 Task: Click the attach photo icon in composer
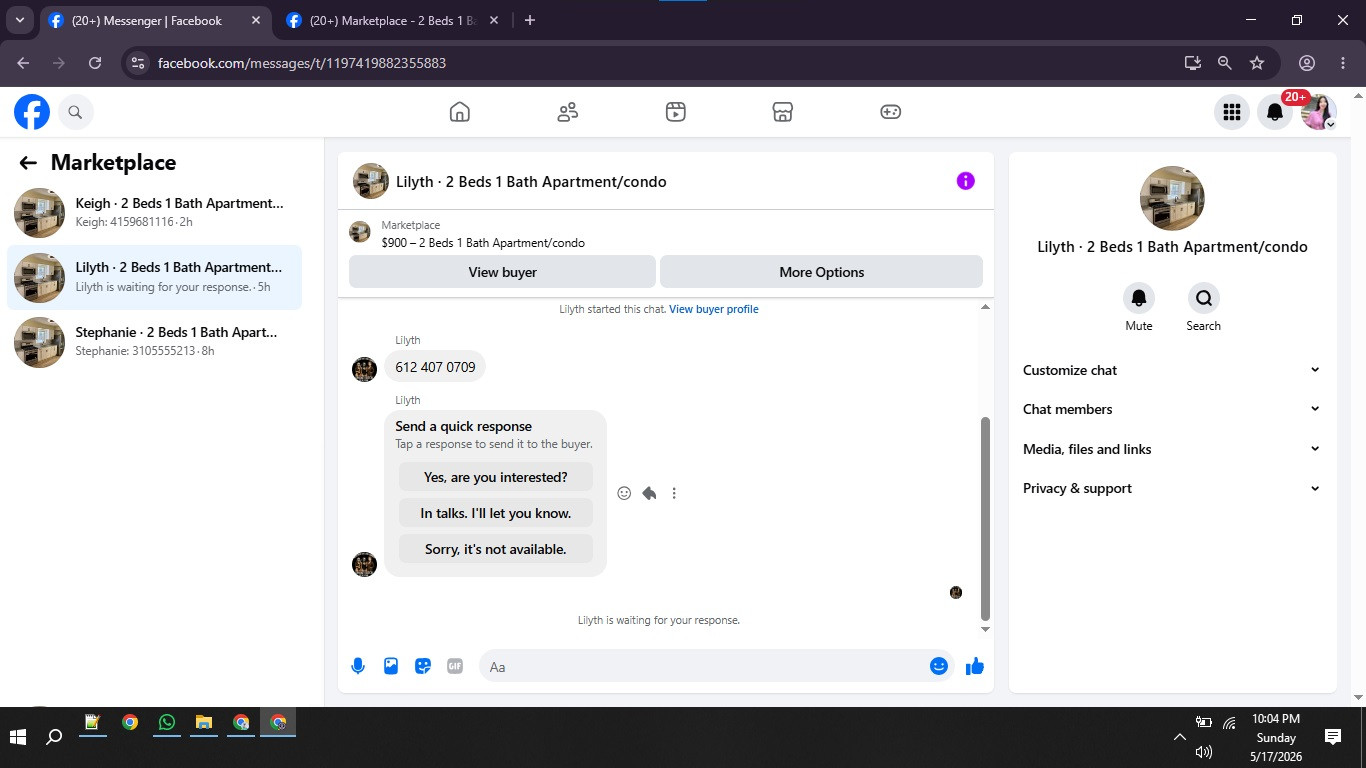pos(391,666)
